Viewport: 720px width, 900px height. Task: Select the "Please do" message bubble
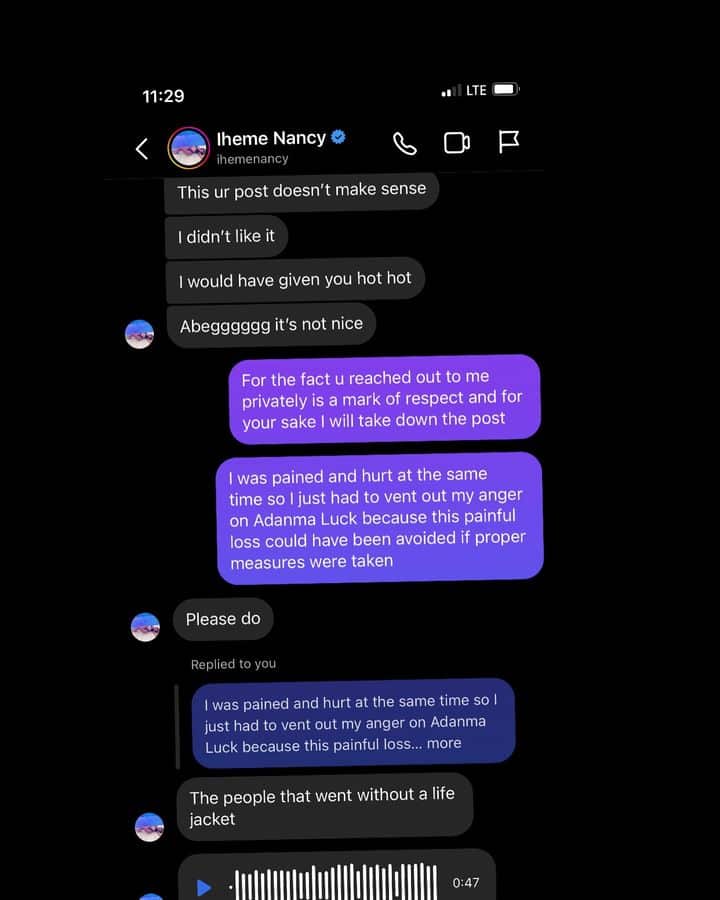[x=223, y=619]
